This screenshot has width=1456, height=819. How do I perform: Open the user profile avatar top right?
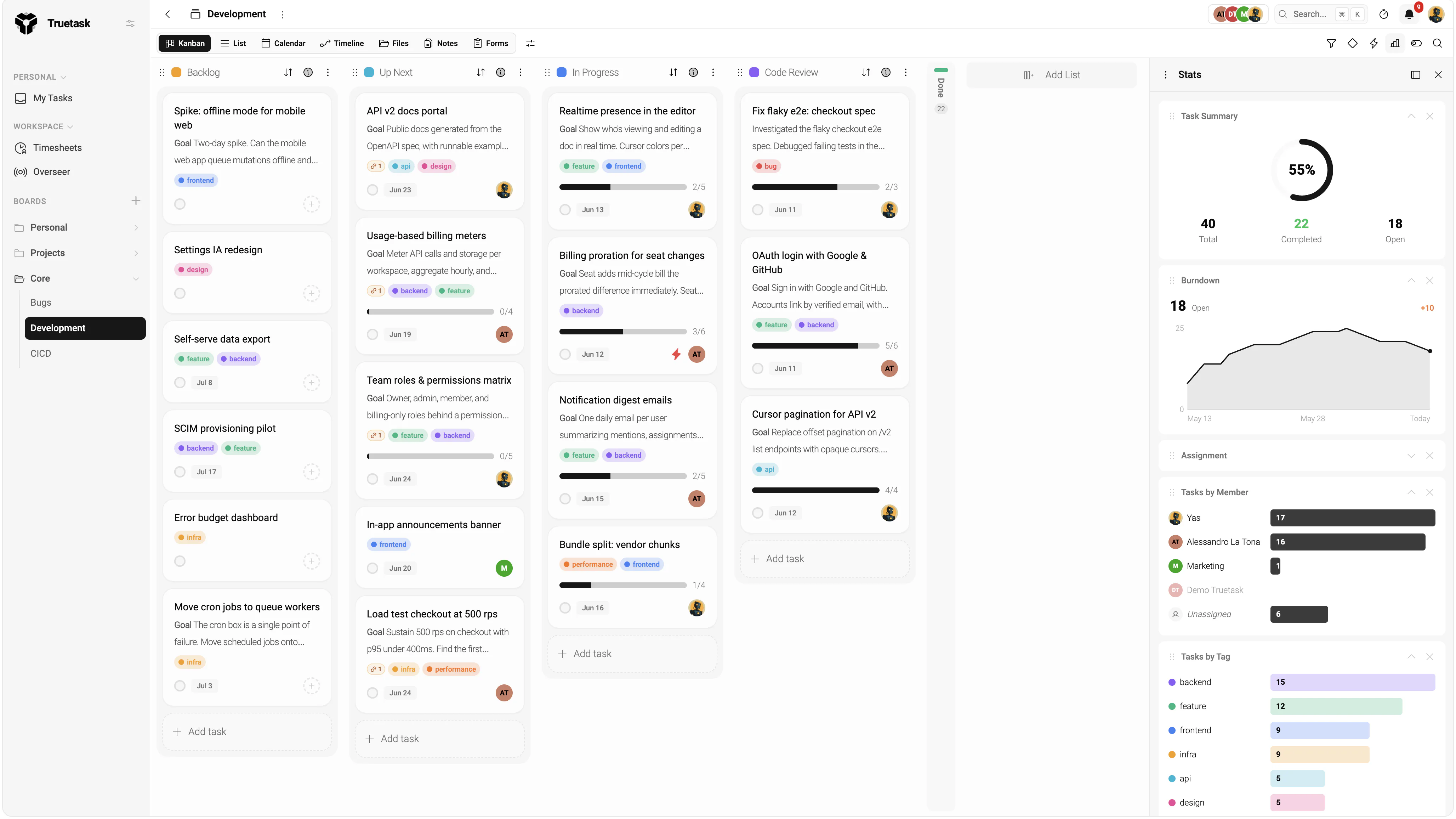tap(1436, 14)
